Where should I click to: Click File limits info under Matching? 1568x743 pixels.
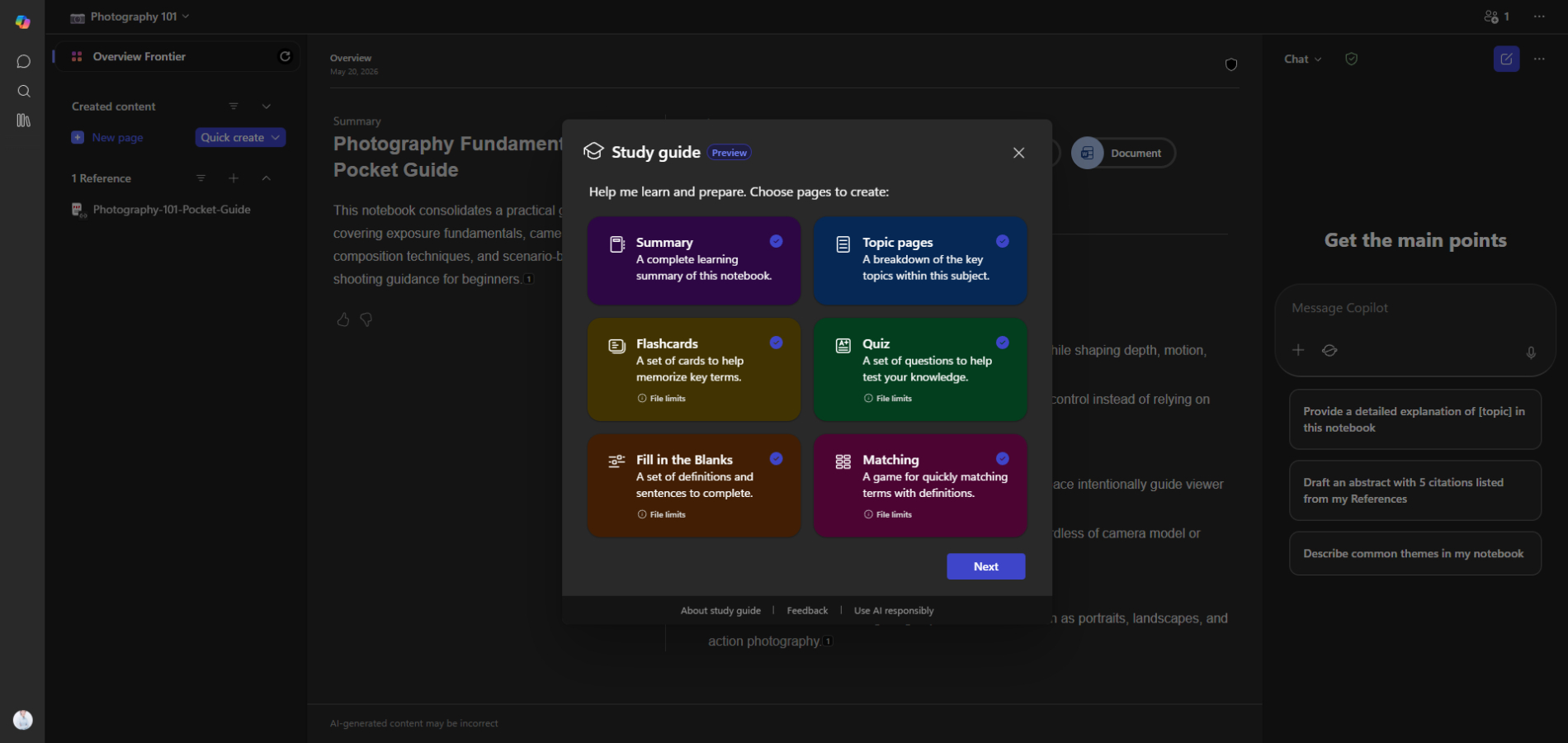[x=887, y=515]
